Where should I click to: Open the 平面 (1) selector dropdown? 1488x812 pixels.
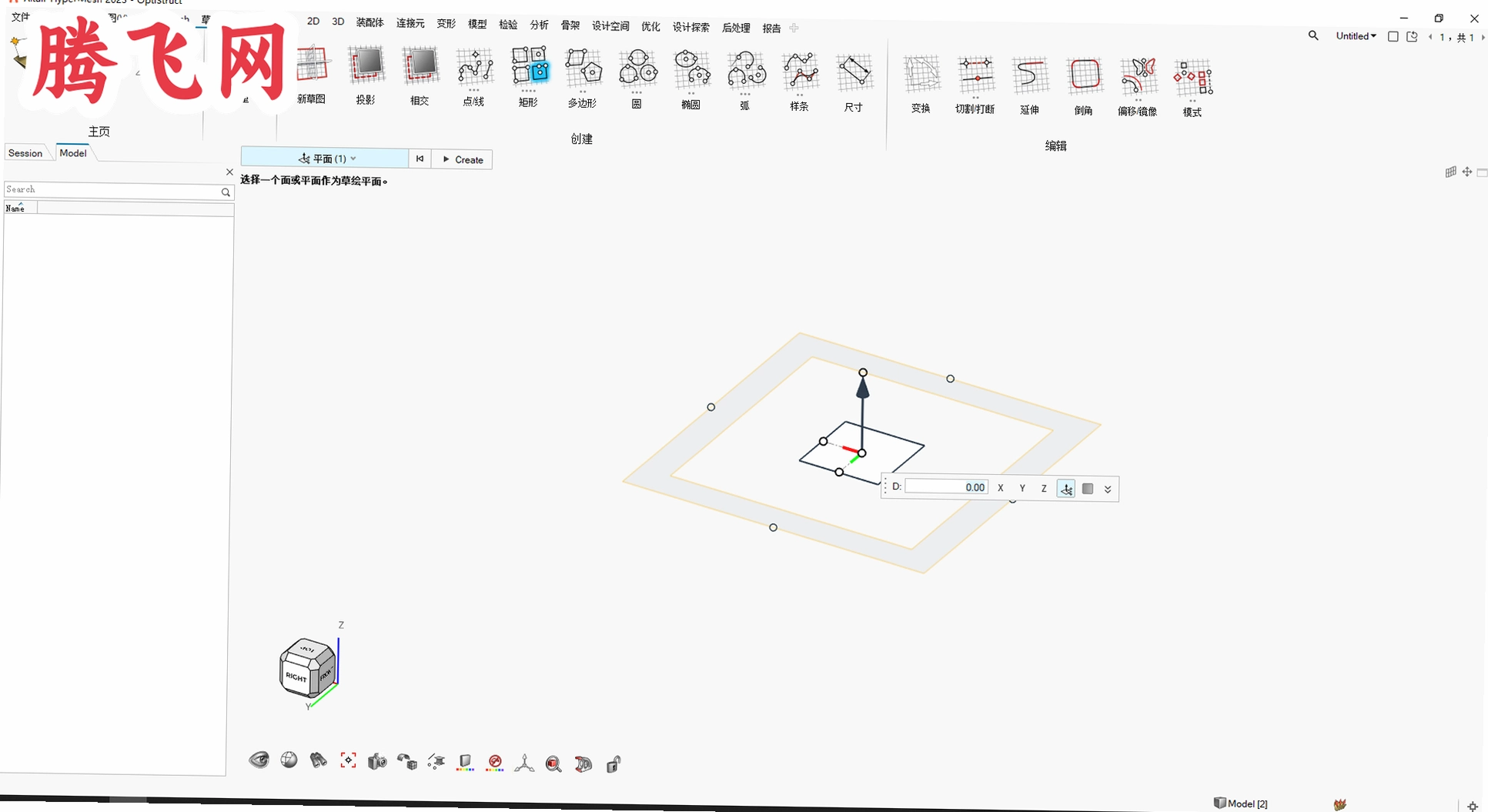[325, 159]
